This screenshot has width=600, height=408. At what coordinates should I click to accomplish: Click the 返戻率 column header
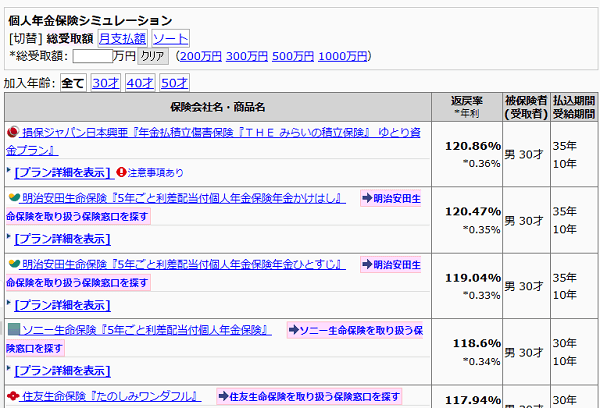point(466,107)
